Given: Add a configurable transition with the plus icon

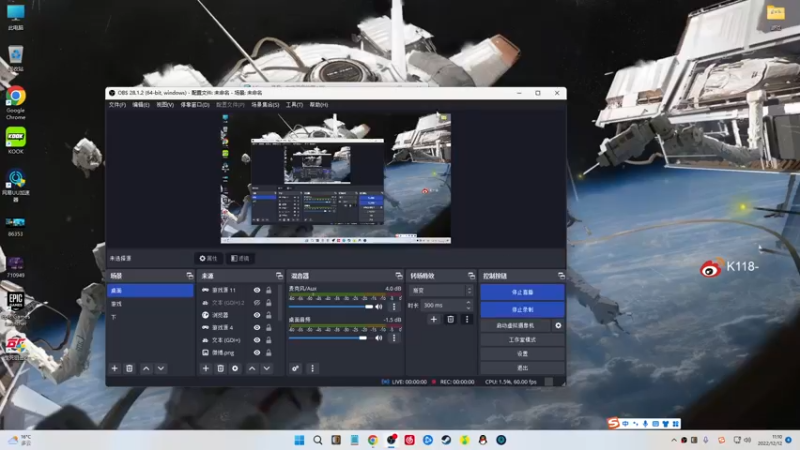Looking at the screenshot, I should click(x=434, y=319).
